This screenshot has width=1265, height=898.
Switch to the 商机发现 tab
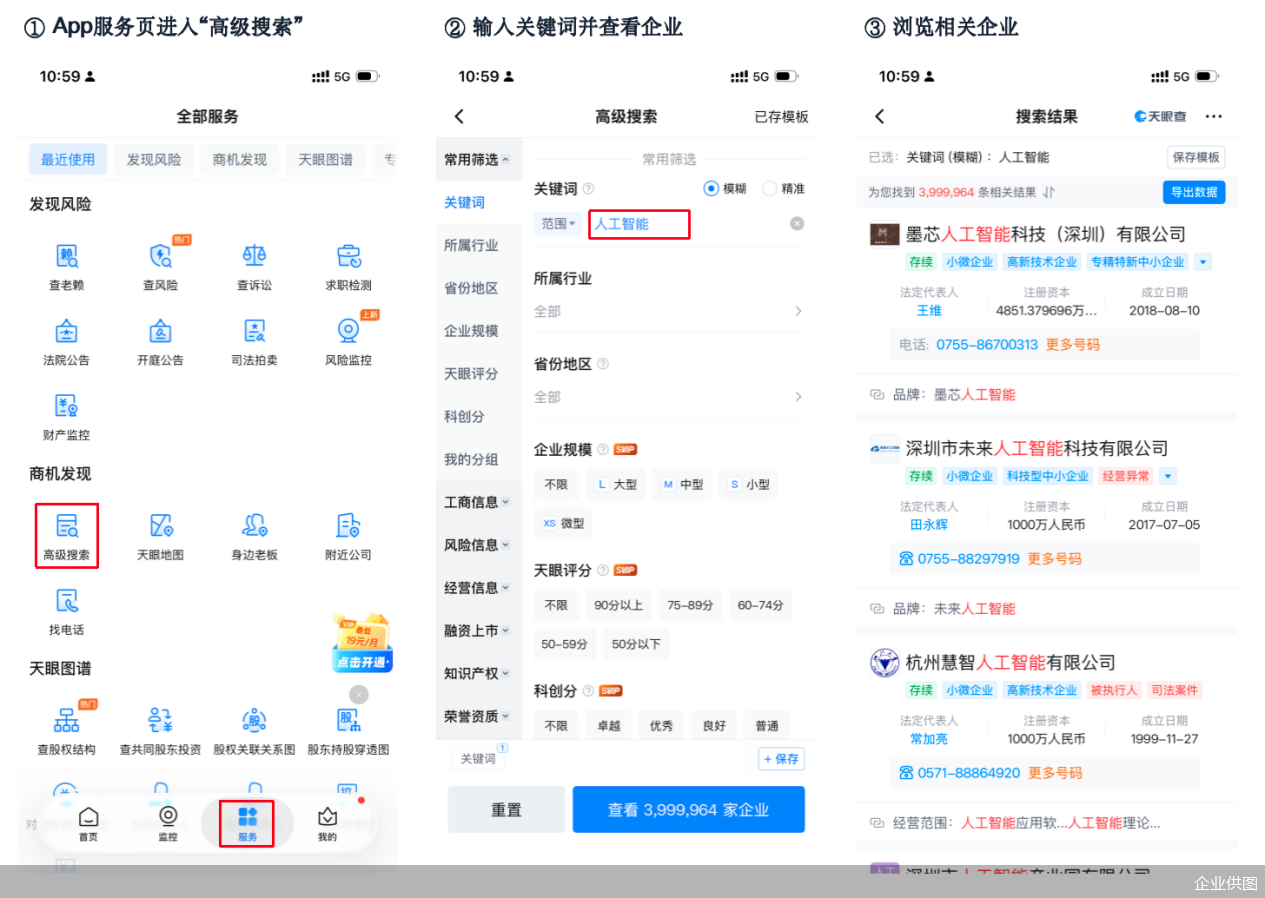click(x=240, y=159)
